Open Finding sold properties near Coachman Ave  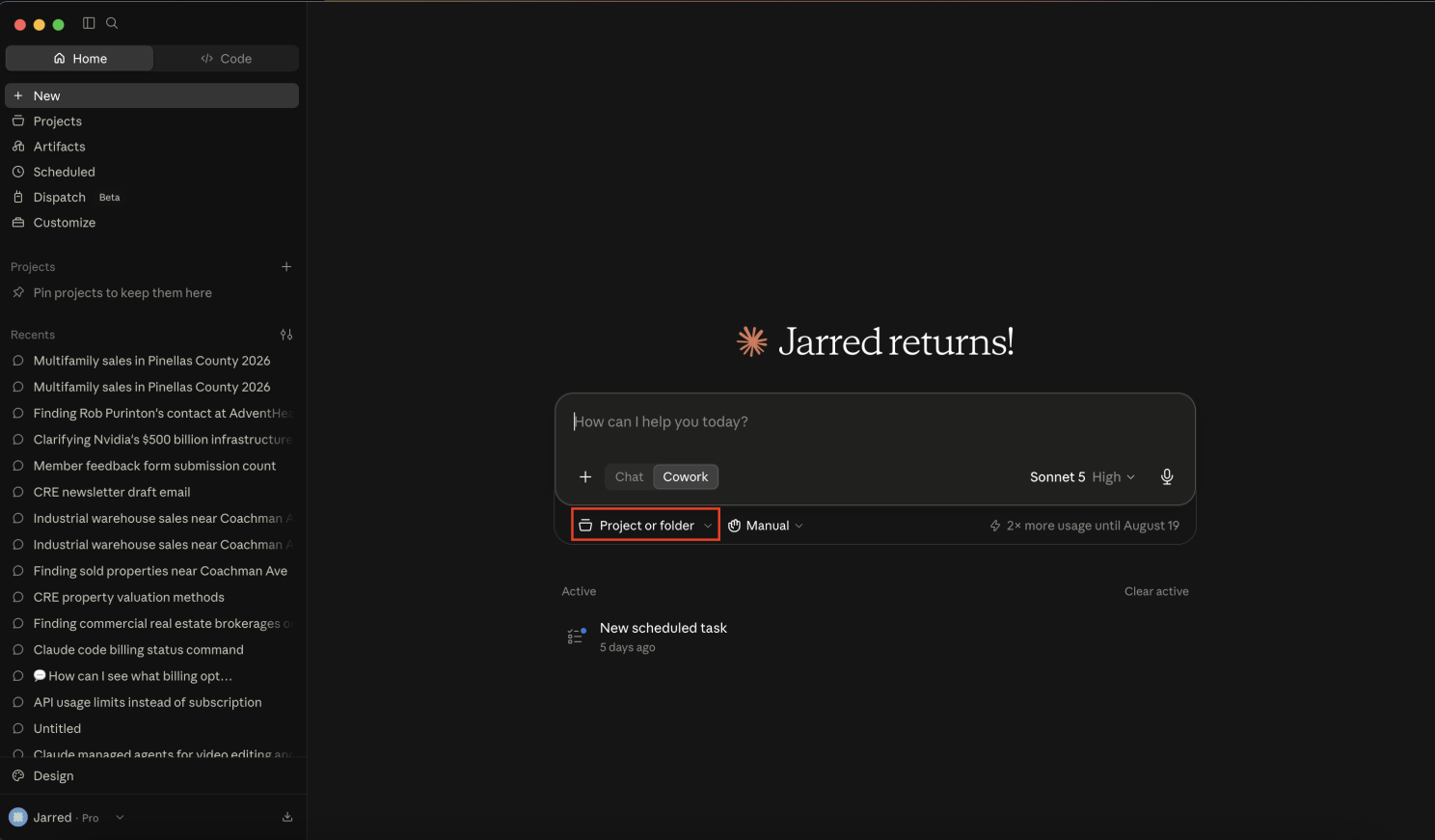(x=152, y=571)
